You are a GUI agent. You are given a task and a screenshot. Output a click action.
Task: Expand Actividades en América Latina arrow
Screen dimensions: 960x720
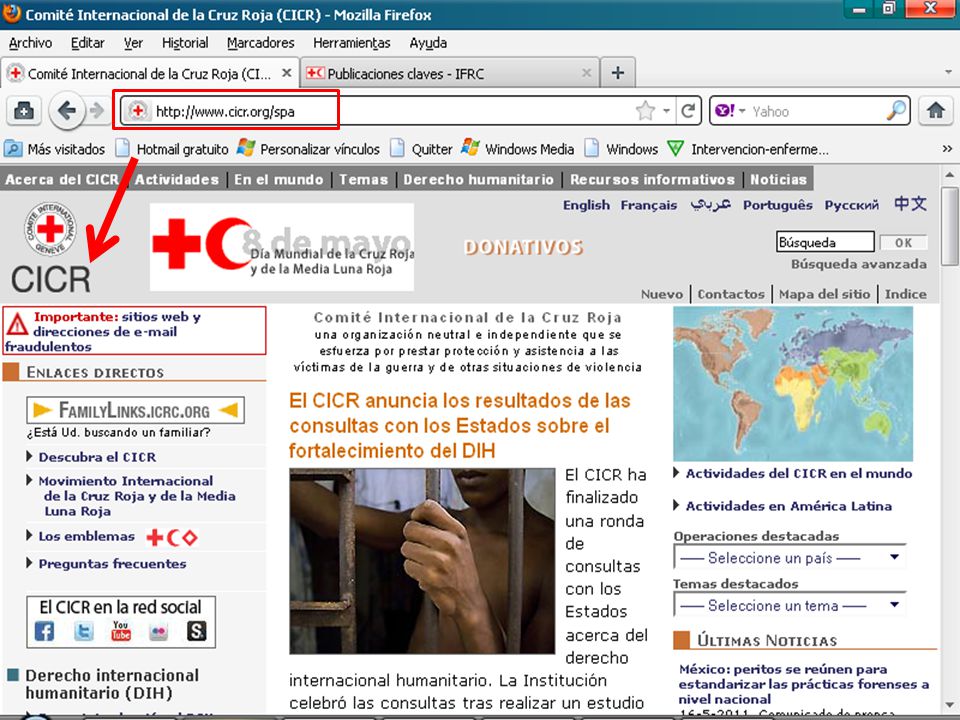tap(677, 505)
